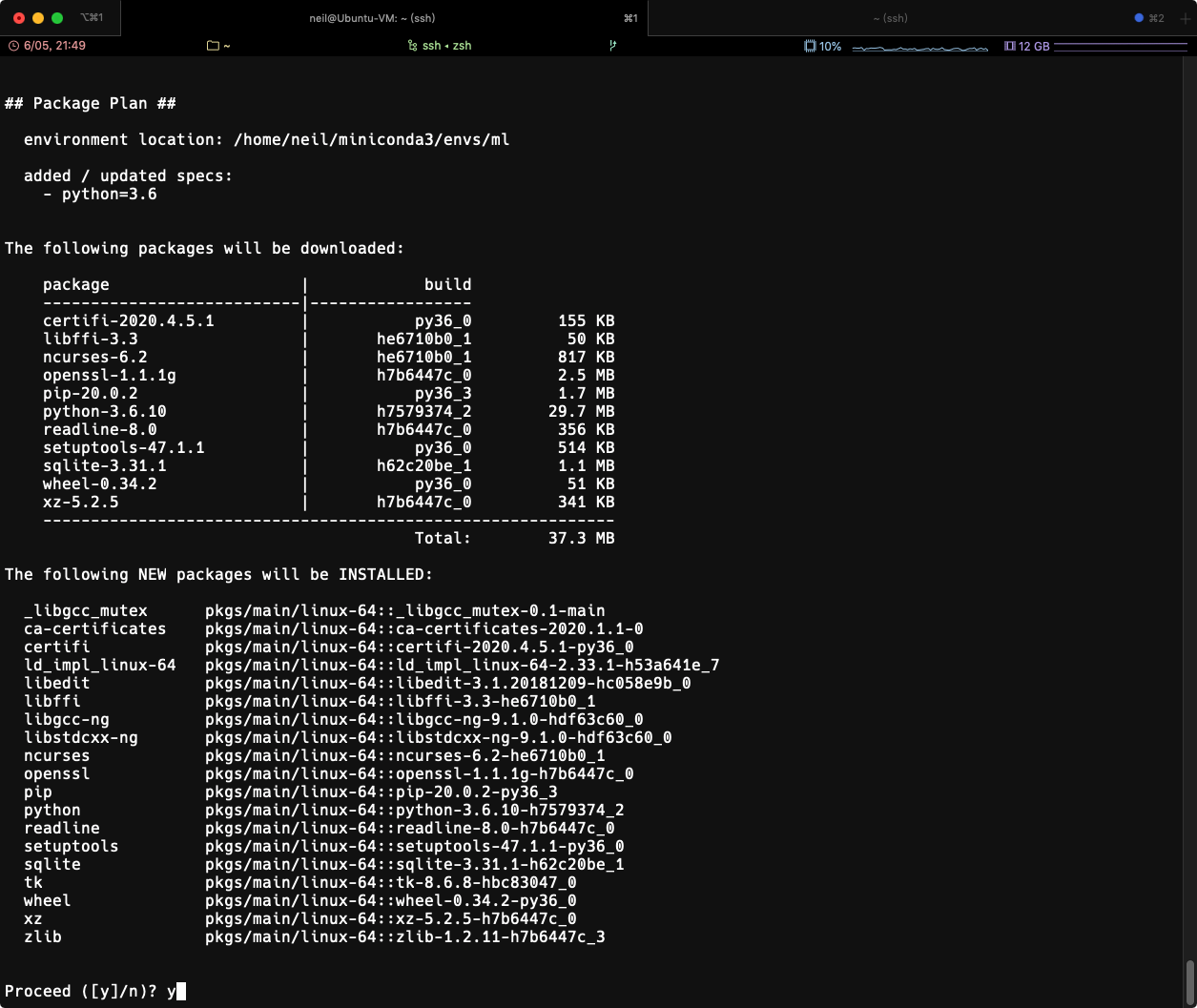The height and width of the screenshot is (1008, 1197).
Task: Click the folder icon for current directory
Action: coord(213,46)
